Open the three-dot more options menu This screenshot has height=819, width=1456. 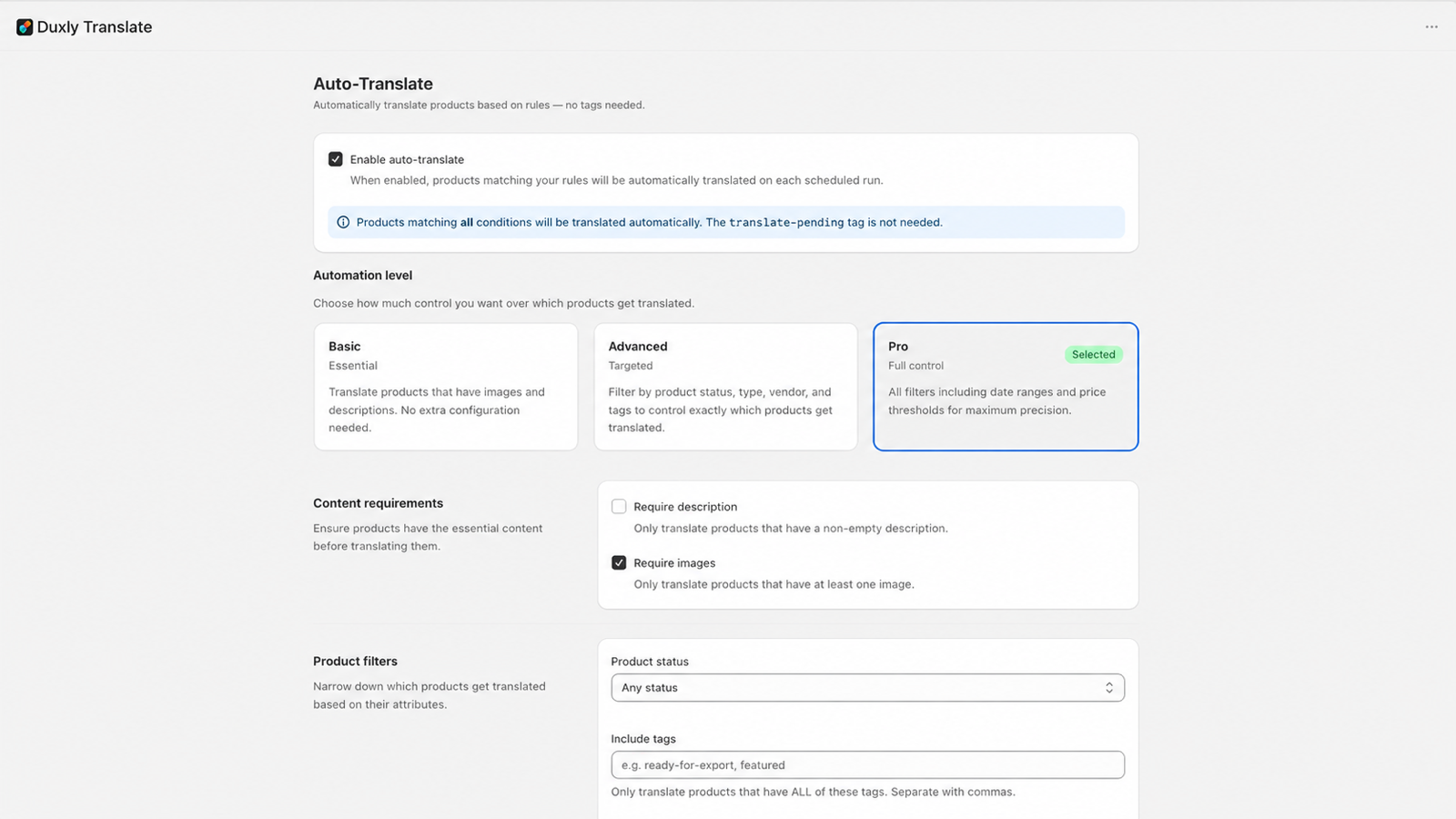(x=1431, y=27)
